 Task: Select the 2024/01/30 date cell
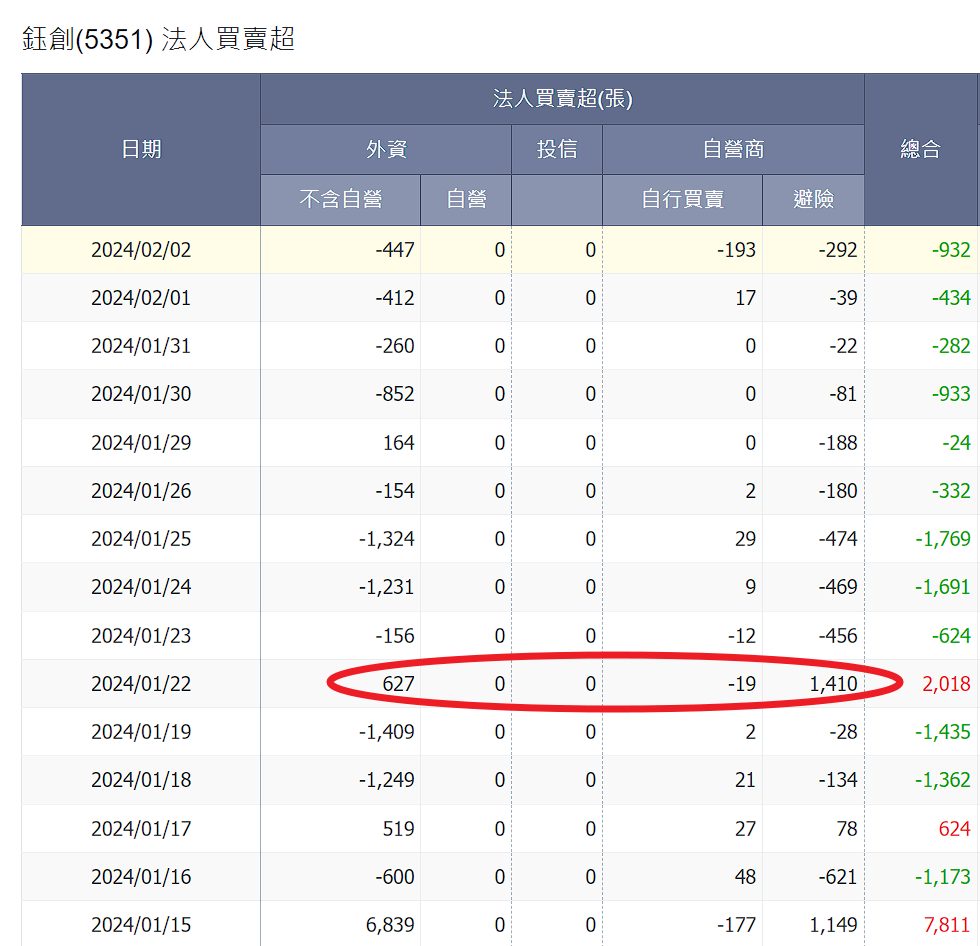click(141, 394)
